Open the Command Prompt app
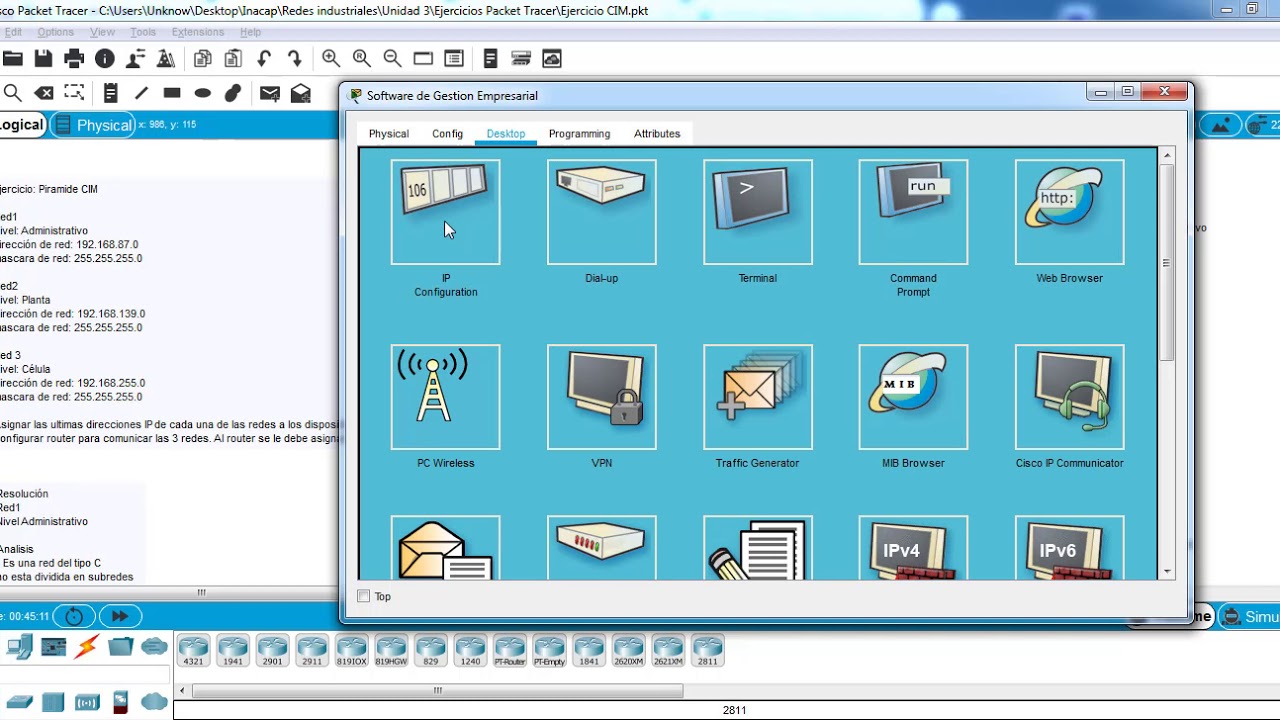Screen dimensions: 1280x720 tap(913, 212)
